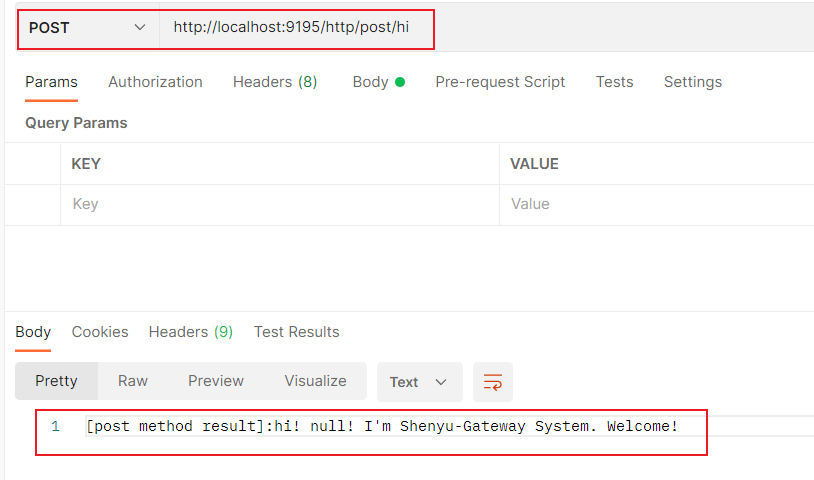Viewport: 814px width, 480px height.
Task: Open the request Headers (8) tab
Action: (275, 82)
